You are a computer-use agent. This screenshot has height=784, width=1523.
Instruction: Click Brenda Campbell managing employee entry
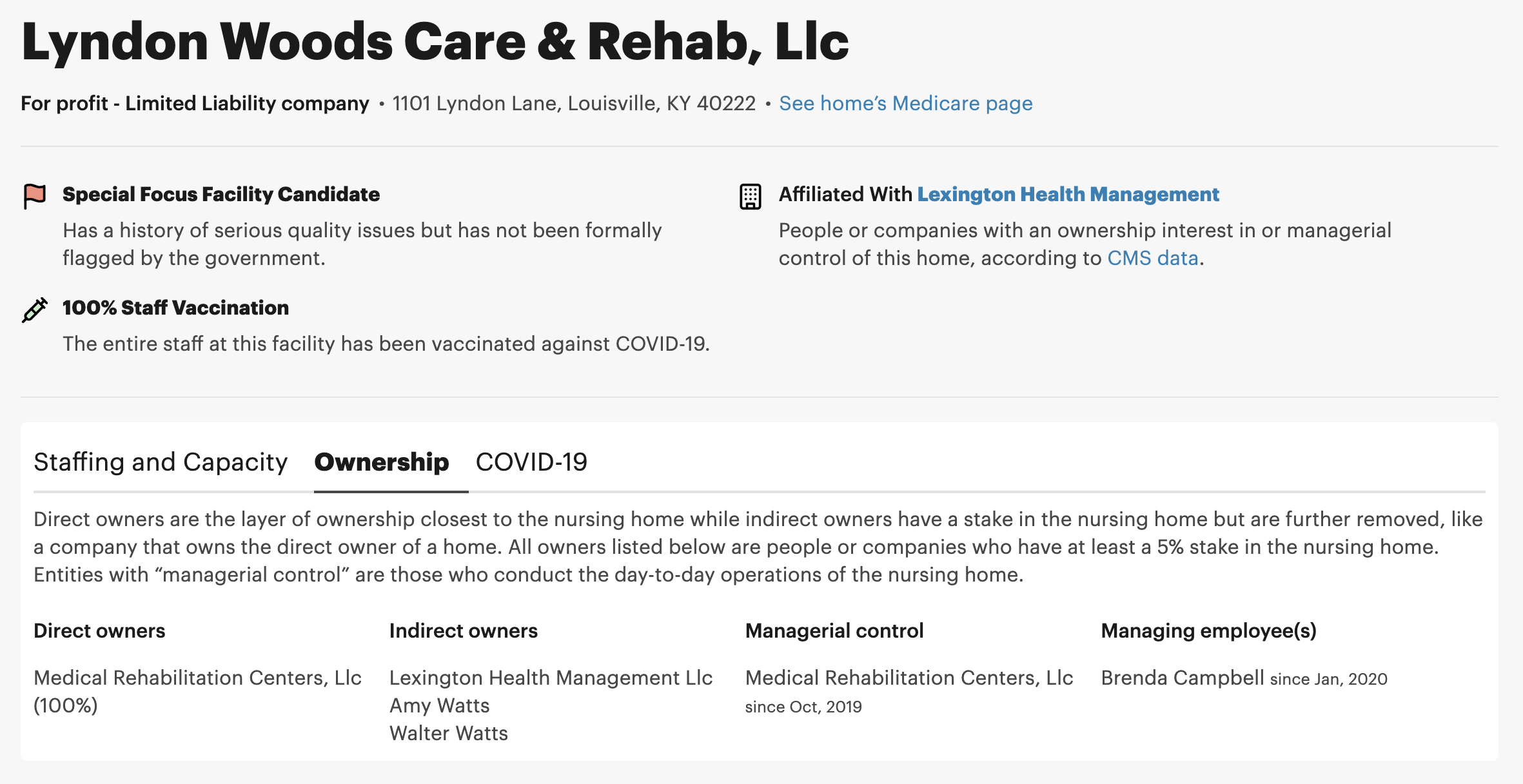1182,678
